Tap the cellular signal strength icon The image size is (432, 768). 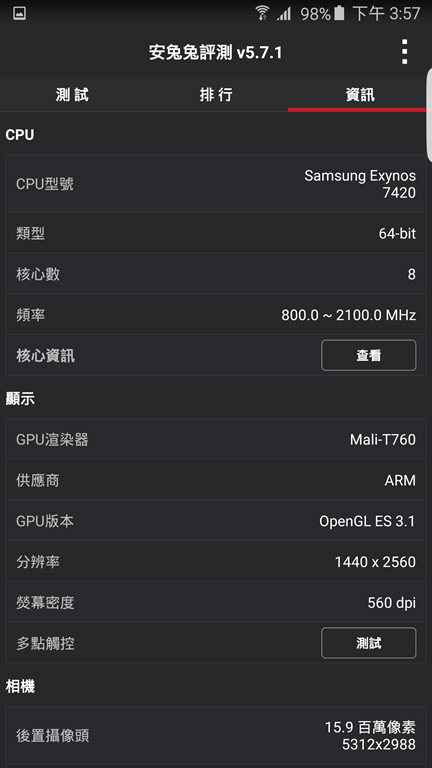pyautogui.click(x=284, y=13)
